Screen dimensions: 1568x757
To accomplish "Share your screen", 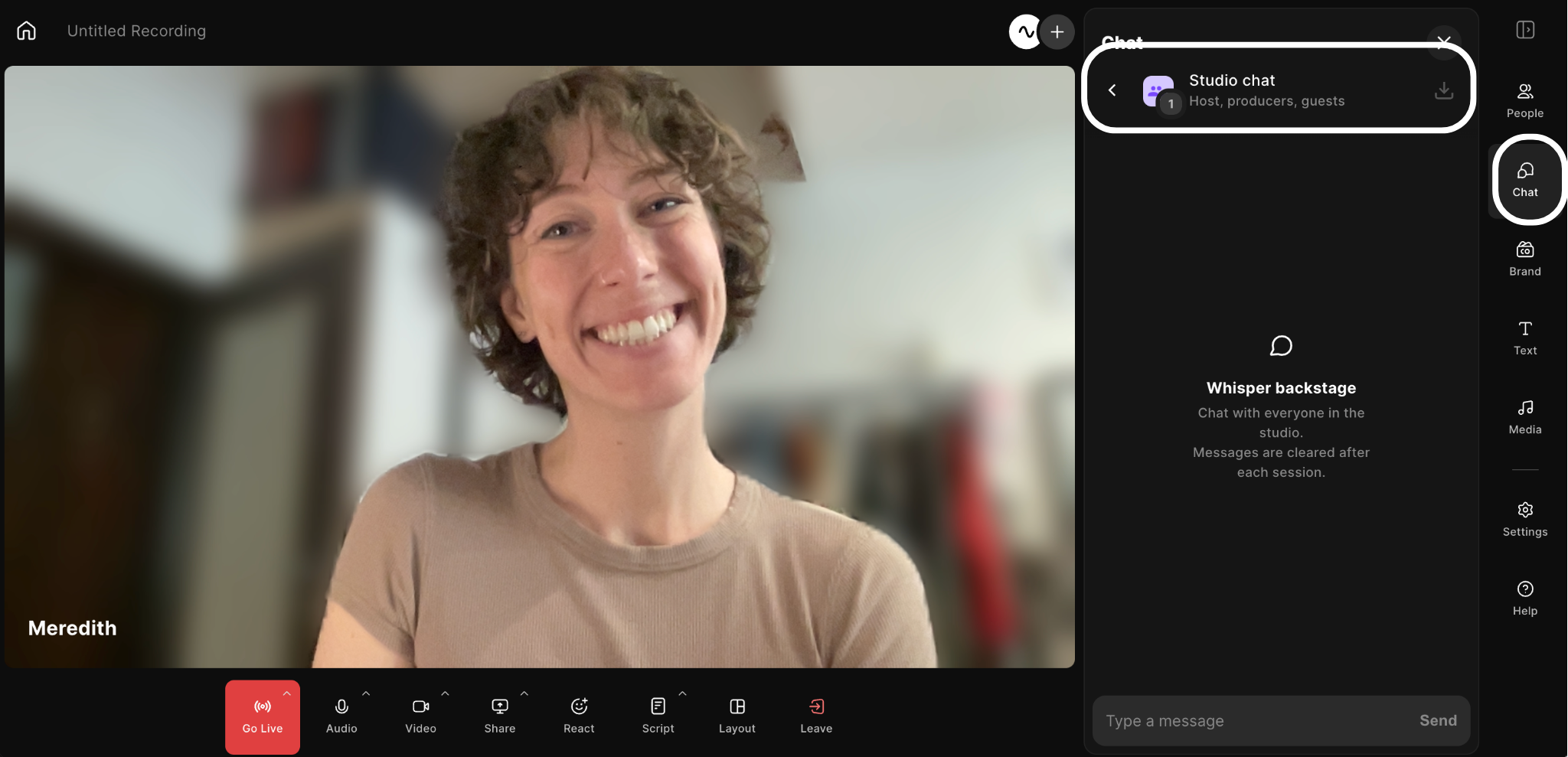I will 499,717.
